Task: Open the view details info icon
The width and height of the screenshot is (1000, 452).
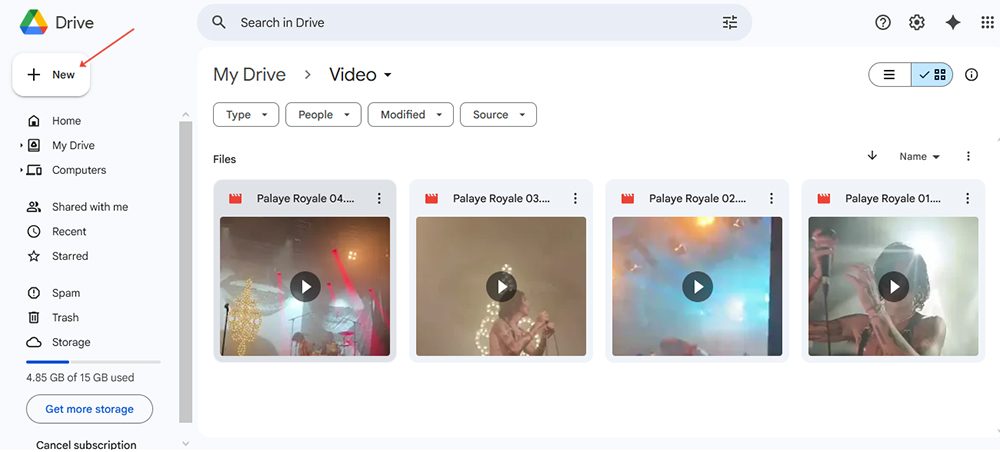Action: click(971, 75)
